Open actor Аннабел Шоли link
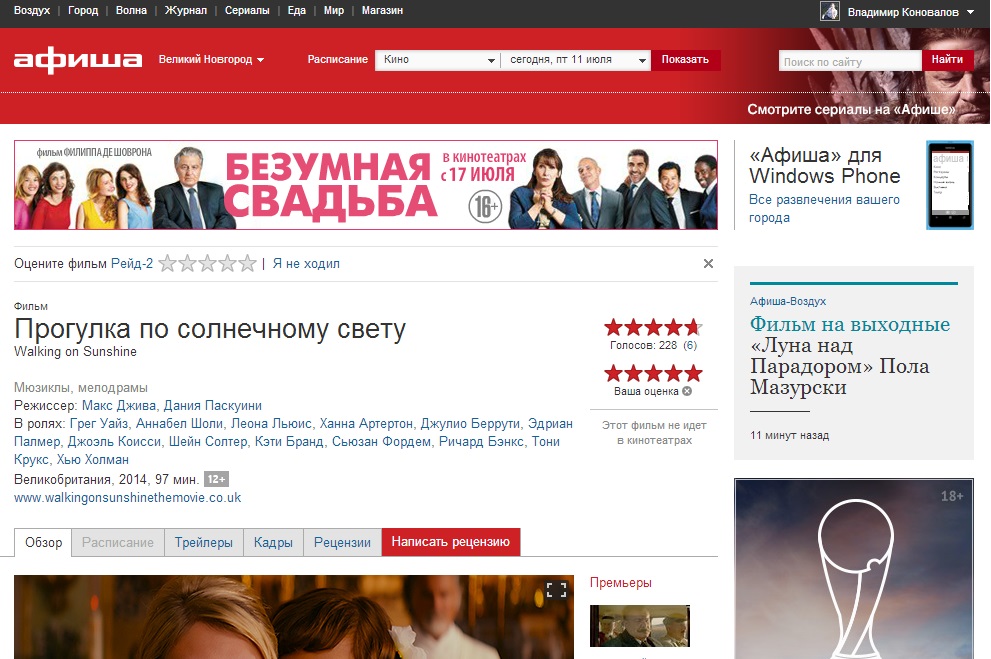This screenshot has width=991, height=659. (179, 423)
